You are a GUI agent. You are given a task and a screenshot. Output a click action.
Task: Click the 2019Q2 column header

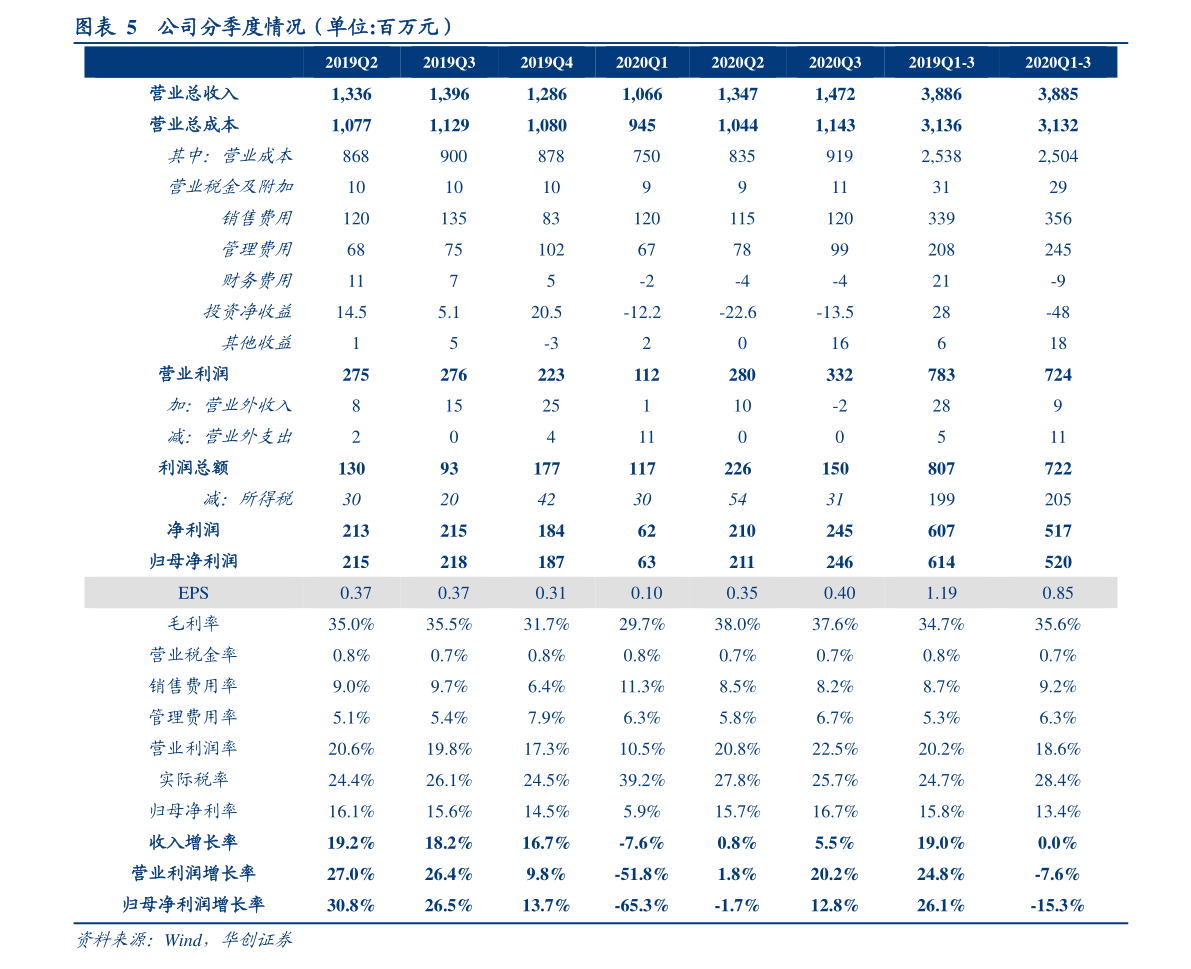coord(351,63)
